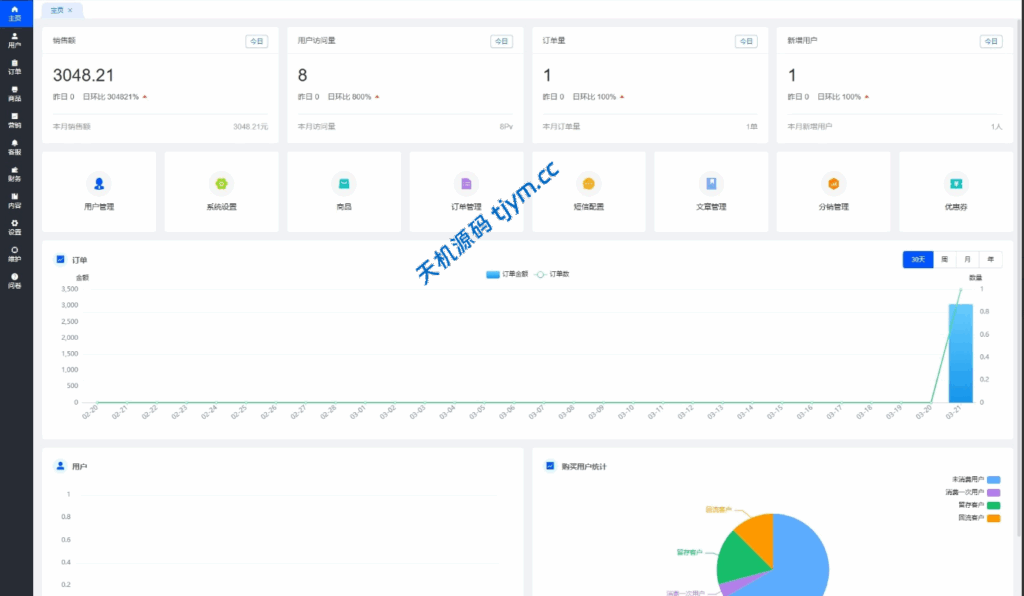Go to 营销 in sidebar
The width and height of the screenshot is (1024, 596).
pyautogui.click(x=15, y=120)
